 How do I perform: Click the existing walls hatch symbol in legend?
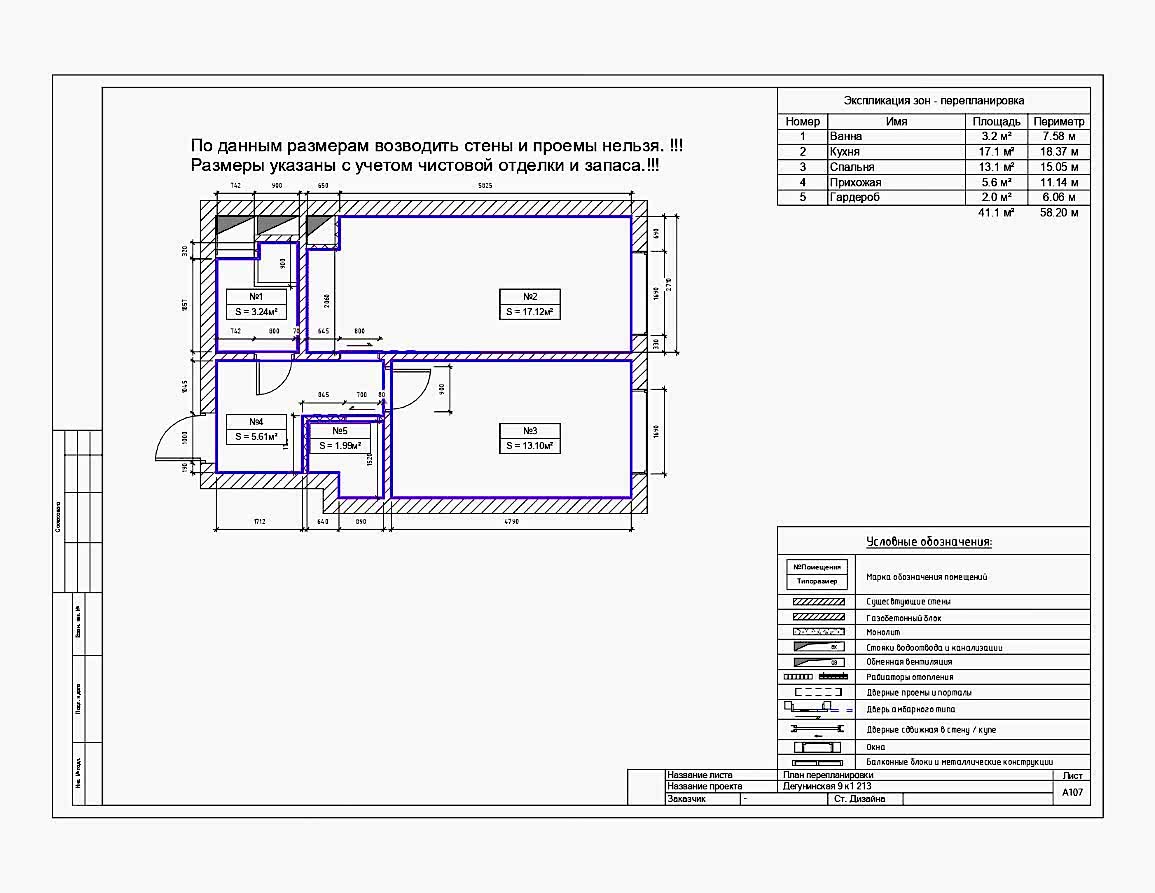(818, 602)
